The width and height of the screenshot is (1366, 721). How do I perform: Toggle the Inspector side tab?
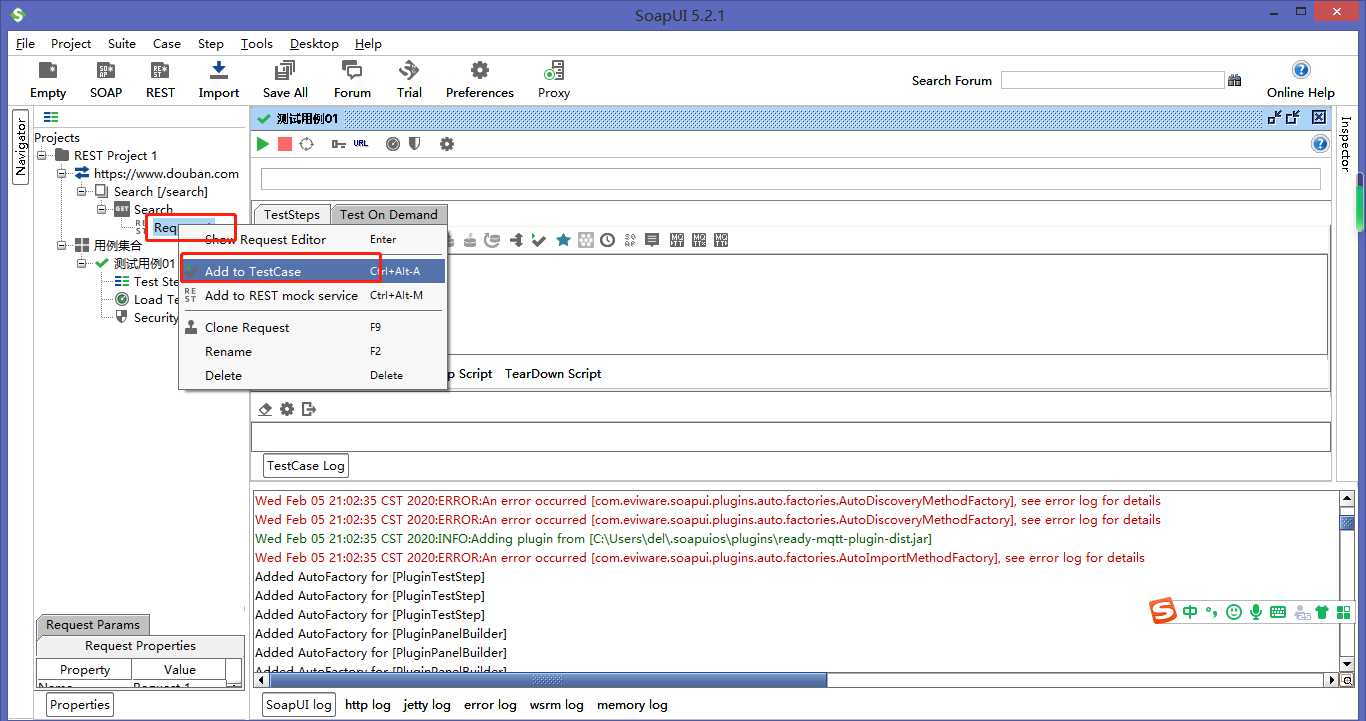point(1345,144)
